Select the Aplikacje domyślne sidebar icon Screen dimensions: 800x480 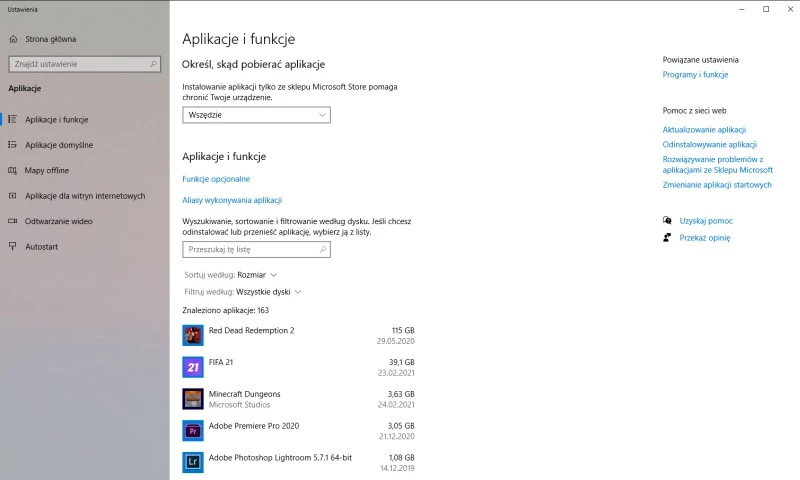coord(13,145)
